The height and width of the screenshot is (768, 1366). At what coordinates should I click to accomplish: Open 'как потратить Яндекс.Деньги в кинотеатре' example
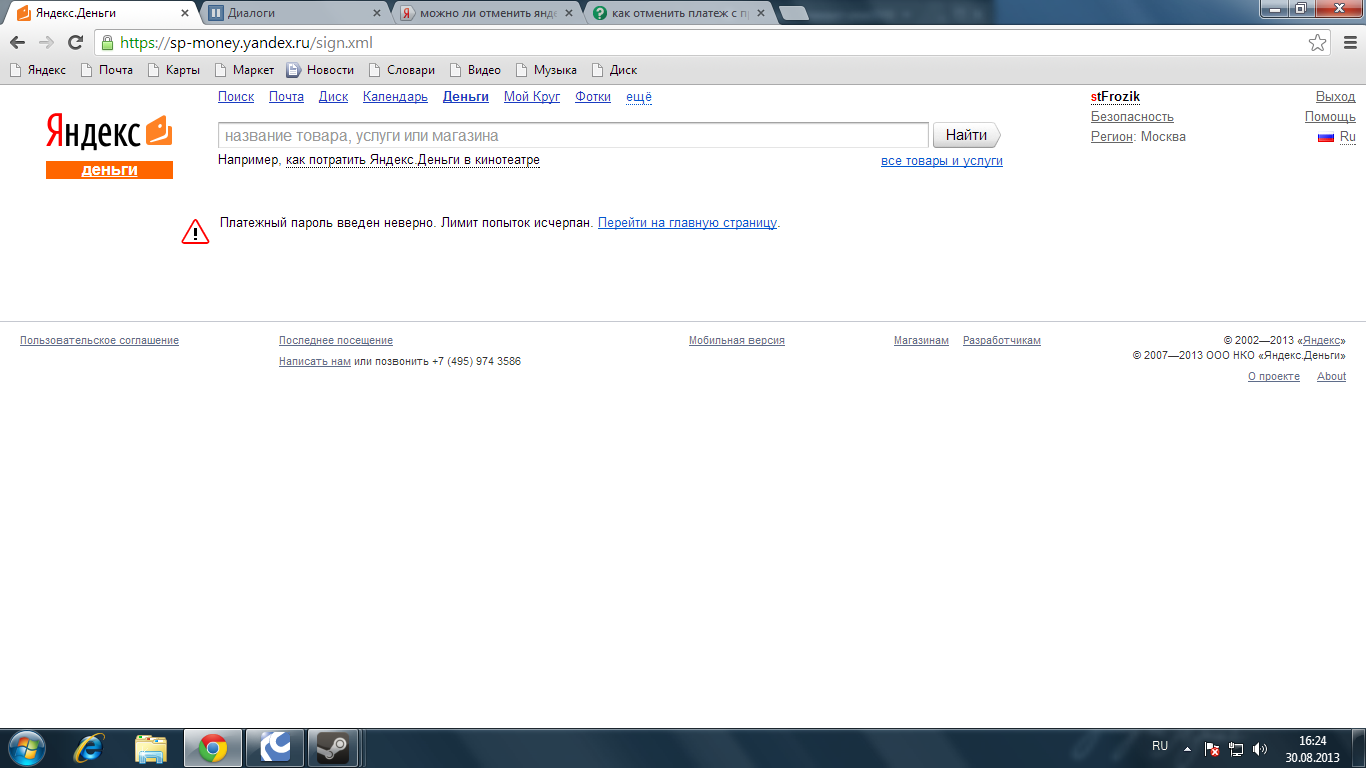413,160
